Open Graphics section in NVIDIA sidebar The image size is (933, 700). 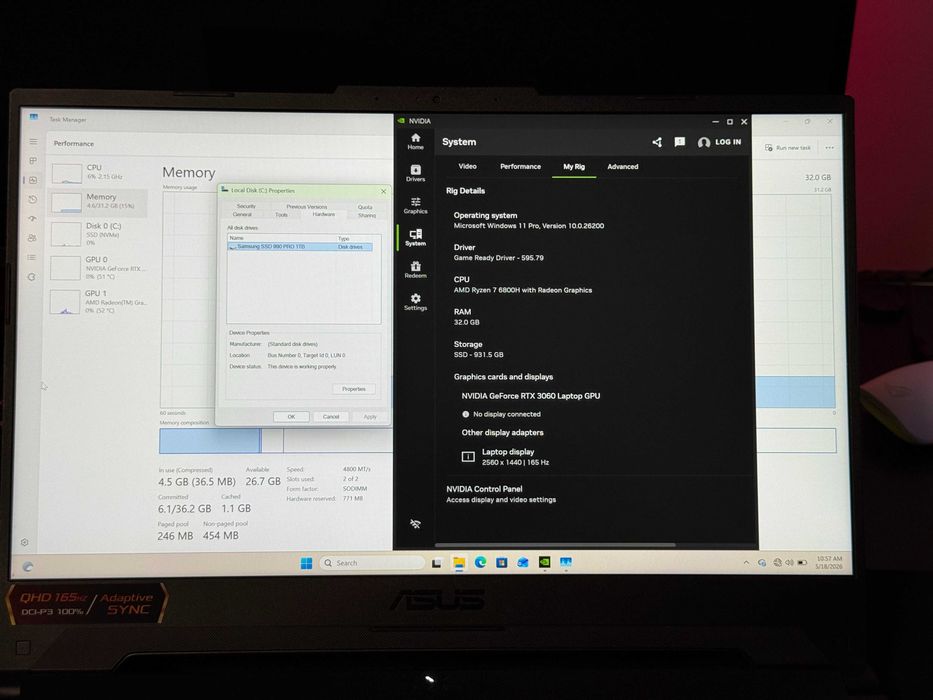[x=415, y=205]
